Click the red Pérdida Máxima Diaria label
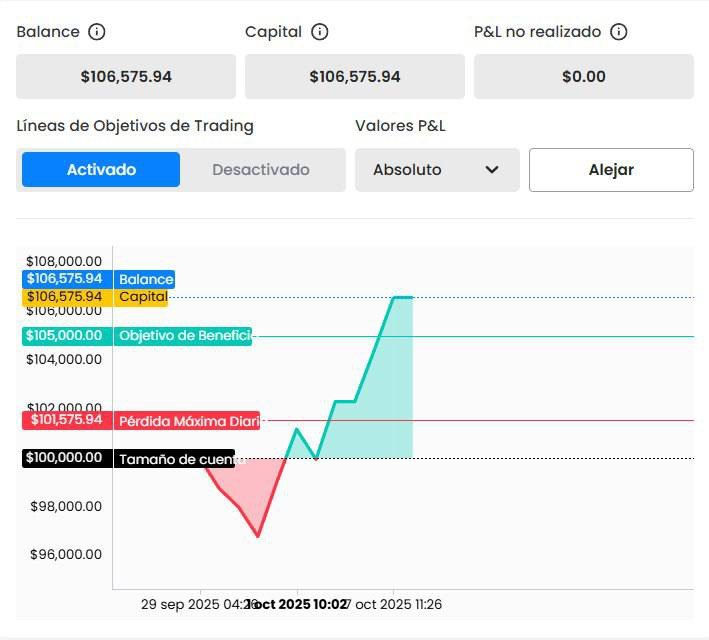This screenshot has width=709, height=640. click(188, 421)
